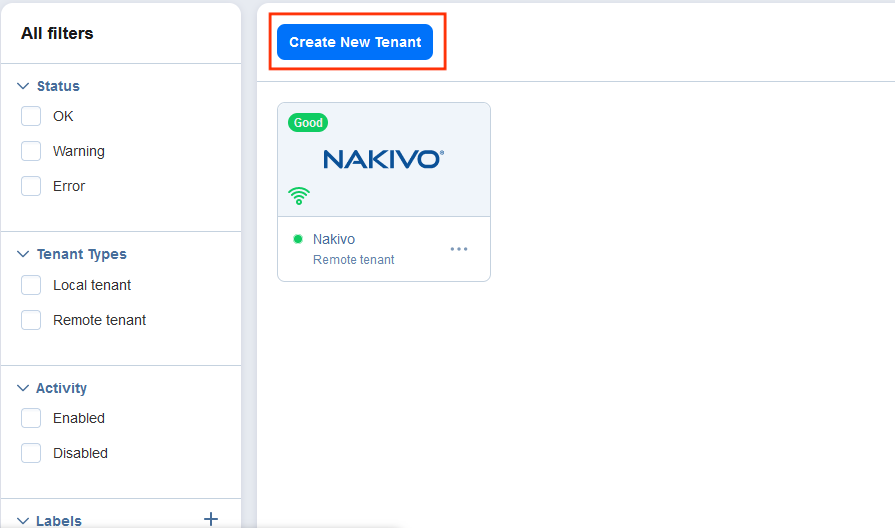Viewport: 895px width, 528px height.
Task: Click the Remote tenant subtitle on card
Action: [353, 260]
